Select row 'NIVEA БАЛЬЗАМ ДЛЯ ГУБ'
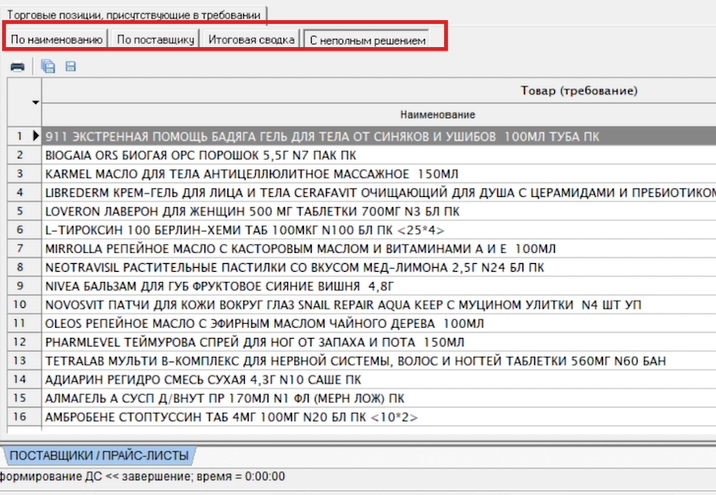Image resolution: width=716 pixels, height=495 pixels. 379,286
